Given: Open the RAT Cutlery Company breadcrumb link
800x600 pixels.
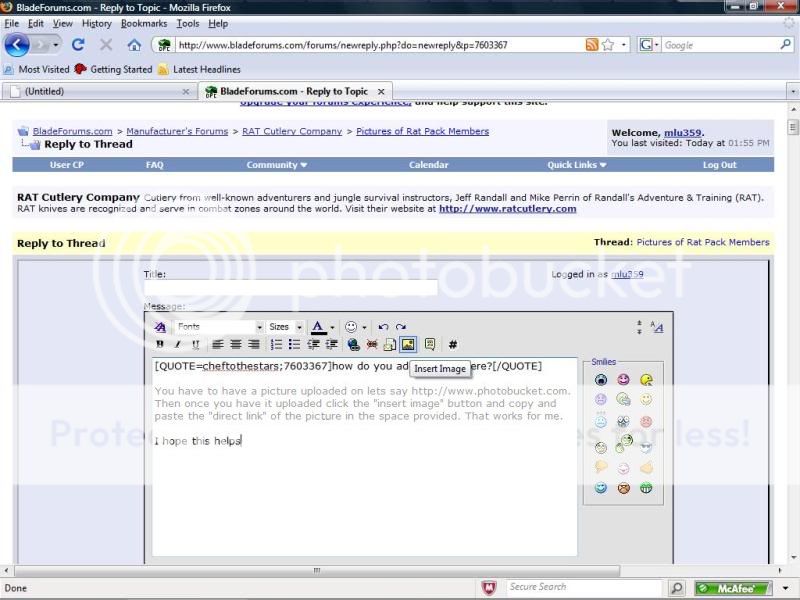Looking at the screenshot, I should [292, 131].
